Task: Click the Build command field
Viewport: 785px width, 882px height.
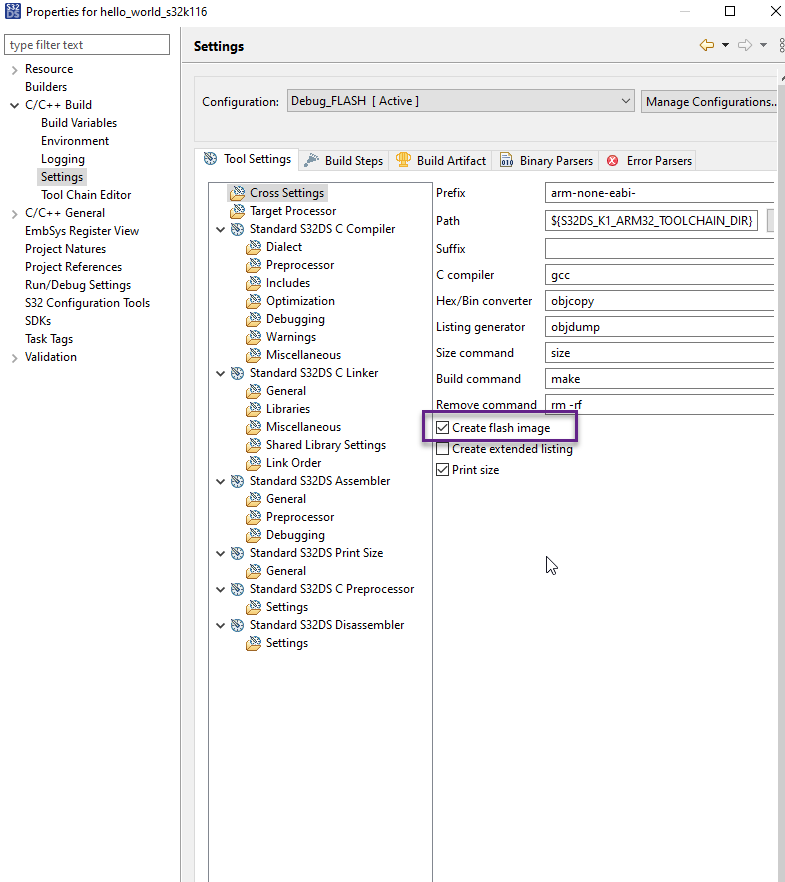Action: point(659,379)
